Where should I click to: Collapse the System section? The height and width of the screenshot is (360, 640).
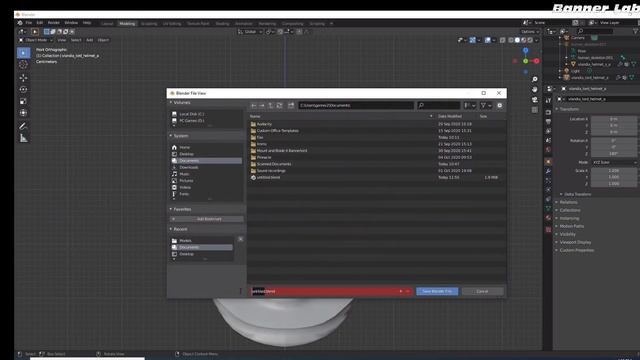179,136
